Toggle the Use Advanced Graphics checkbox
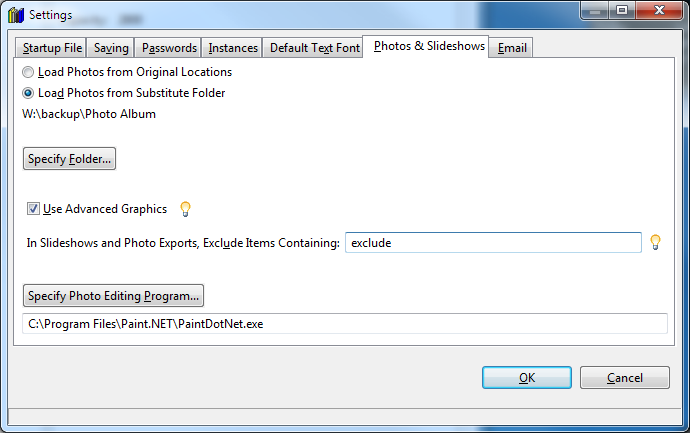690x433 pixels. point(33,209)
